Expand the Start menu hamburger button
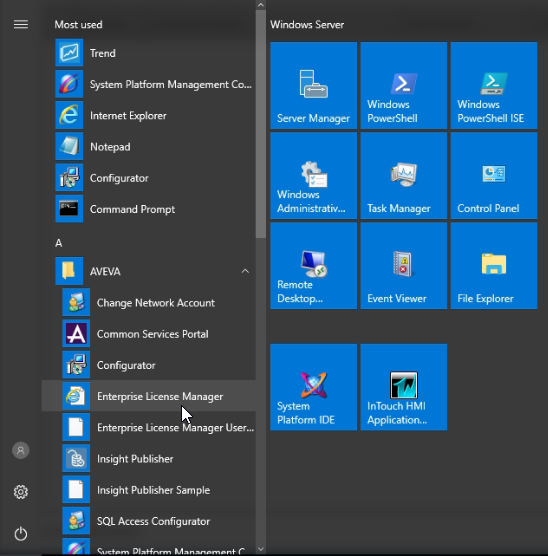Screen dimensions: 548x556 coord(21,24)
